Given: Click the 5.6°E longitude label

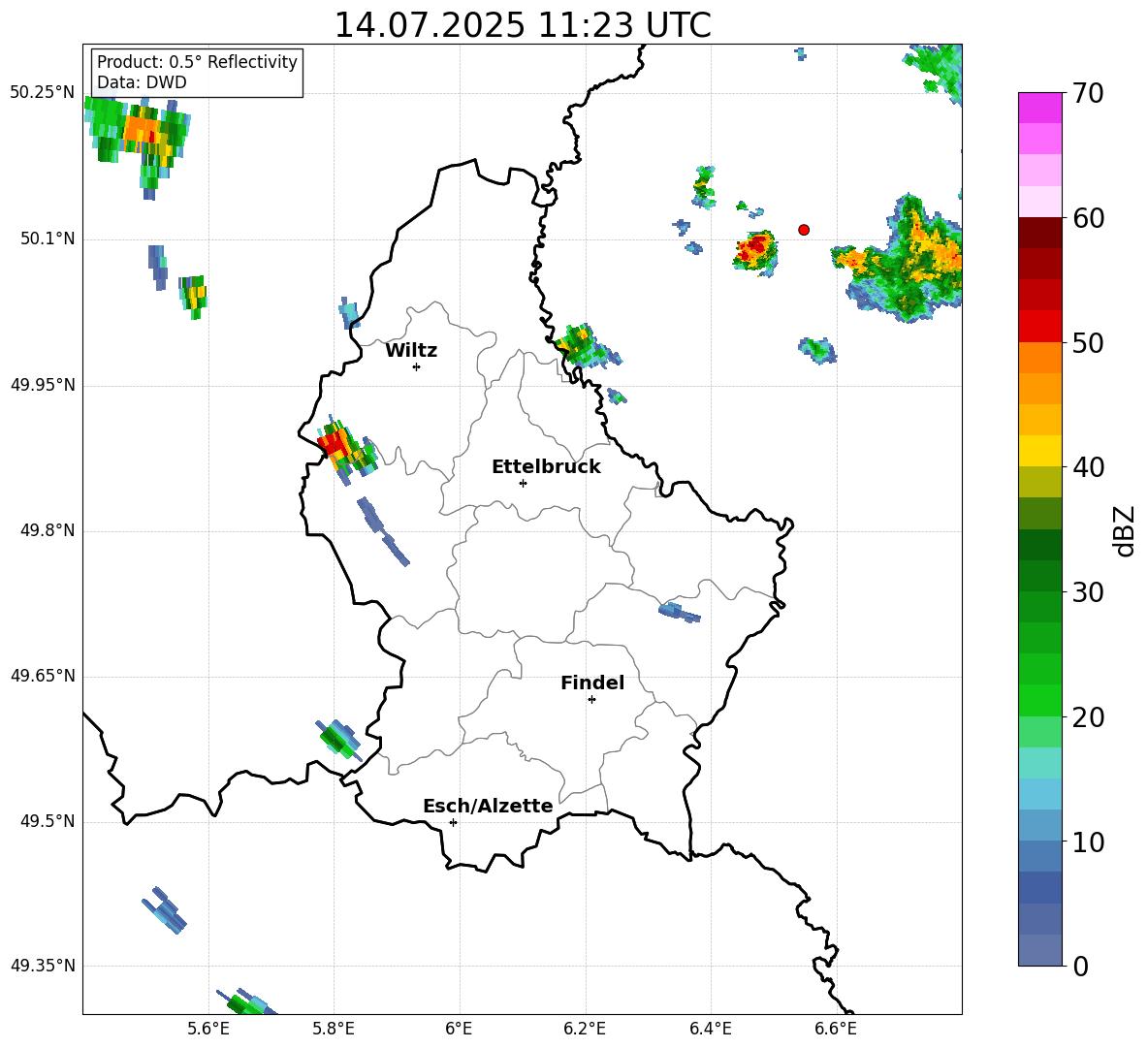Looking at the screenshot, I should 208,1029.
